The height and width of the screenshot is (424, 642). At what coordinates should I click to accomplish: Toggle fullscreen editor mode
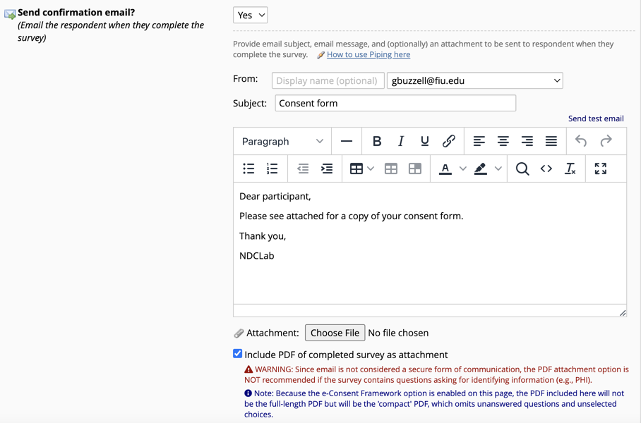(x=601, y=169)
